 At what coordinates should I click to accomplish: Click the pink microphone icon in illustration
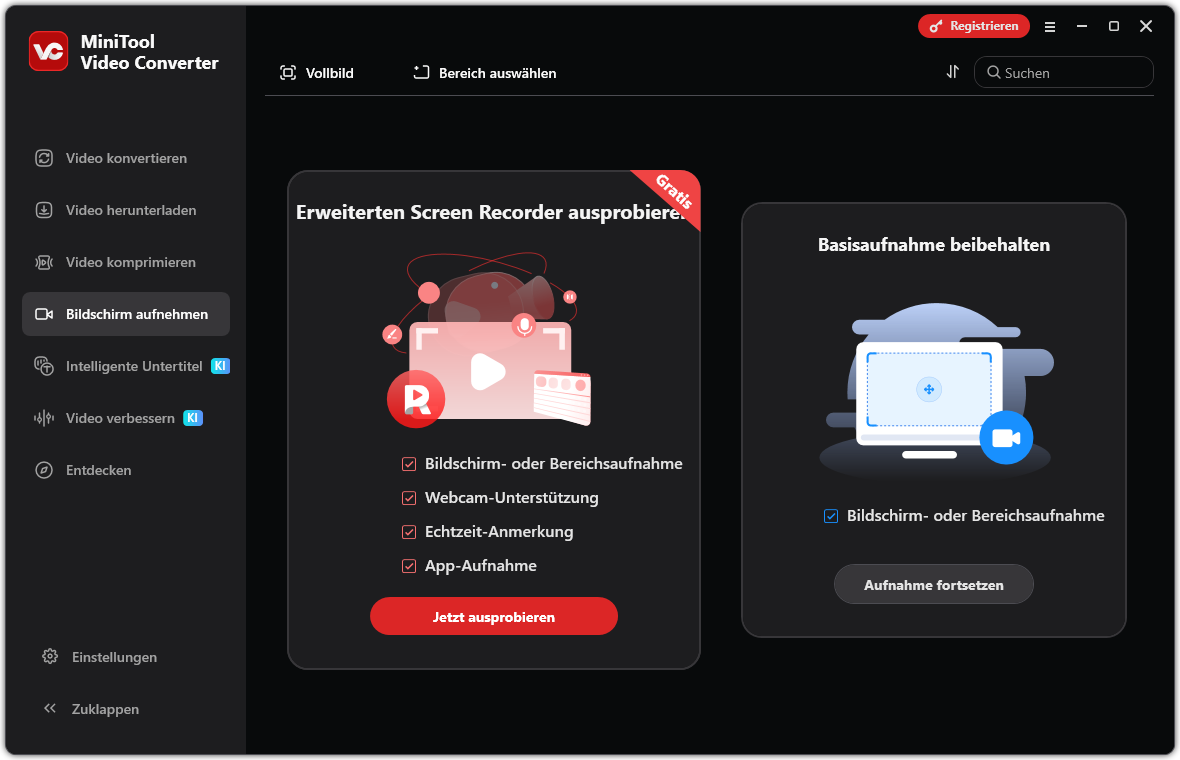[524, 326]
